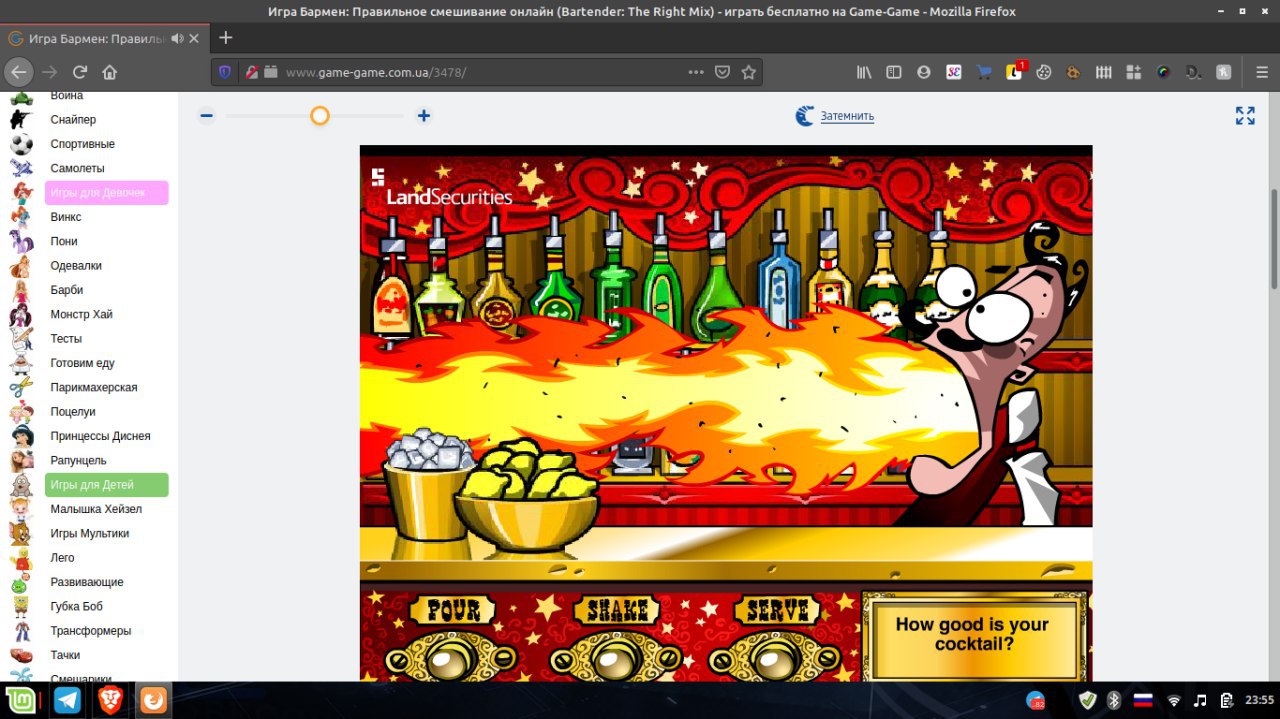Screen dimensions: 1280x719
Task: Open the Пони category
Action: click(63, 241)
